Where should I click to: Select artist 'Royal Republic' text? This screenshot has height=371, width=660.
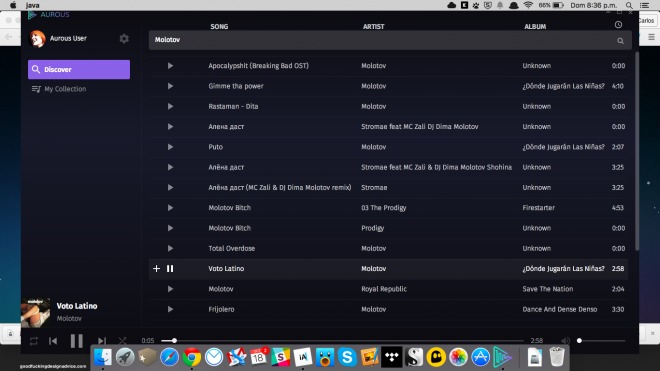[384, 289]
